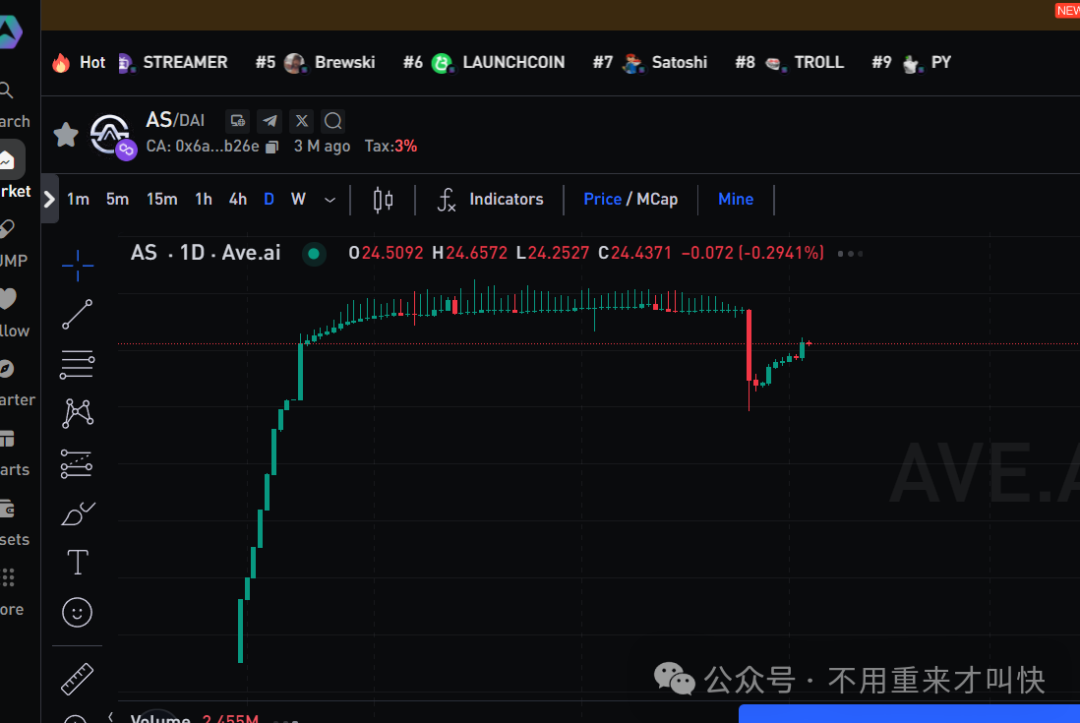Select the trend line drawing tool
Image resolution: width=1080 pixels, height=723 pixels.
click(77, 314)
